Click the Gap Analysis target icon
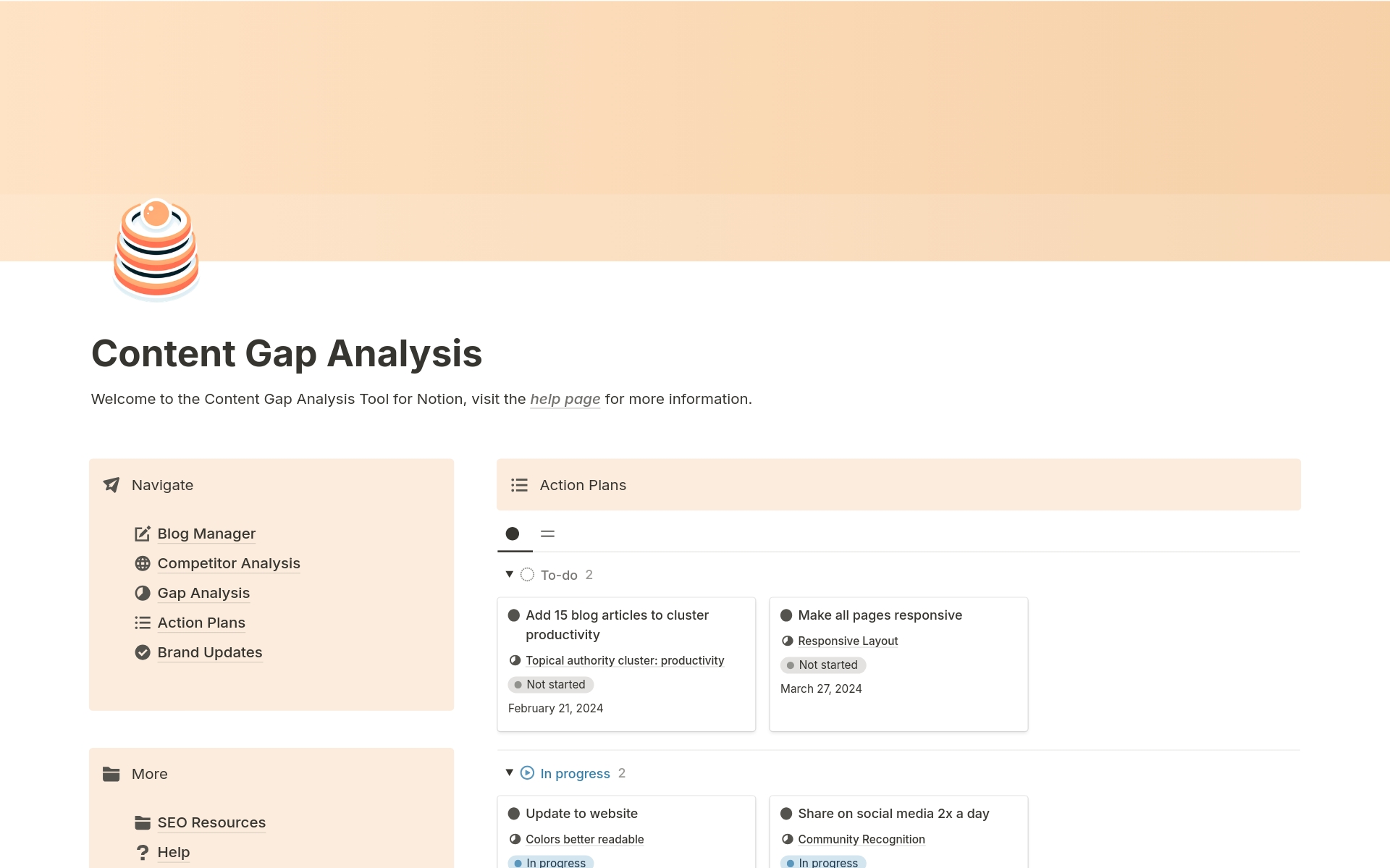The width and height of the screenshot is (1390, 868). pyautogui.click(x=143, y=592)
